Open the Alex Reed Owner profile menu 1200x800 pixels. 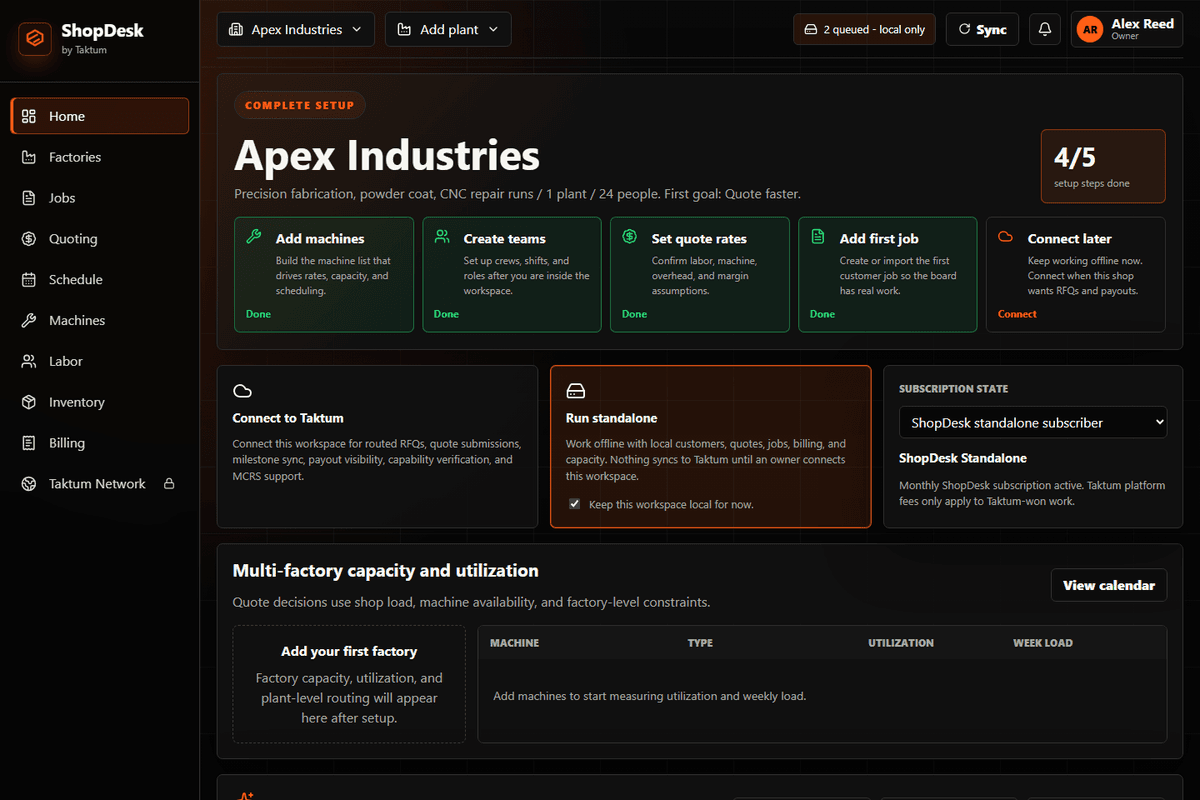pyautogui.click(x=1126, y=29)
